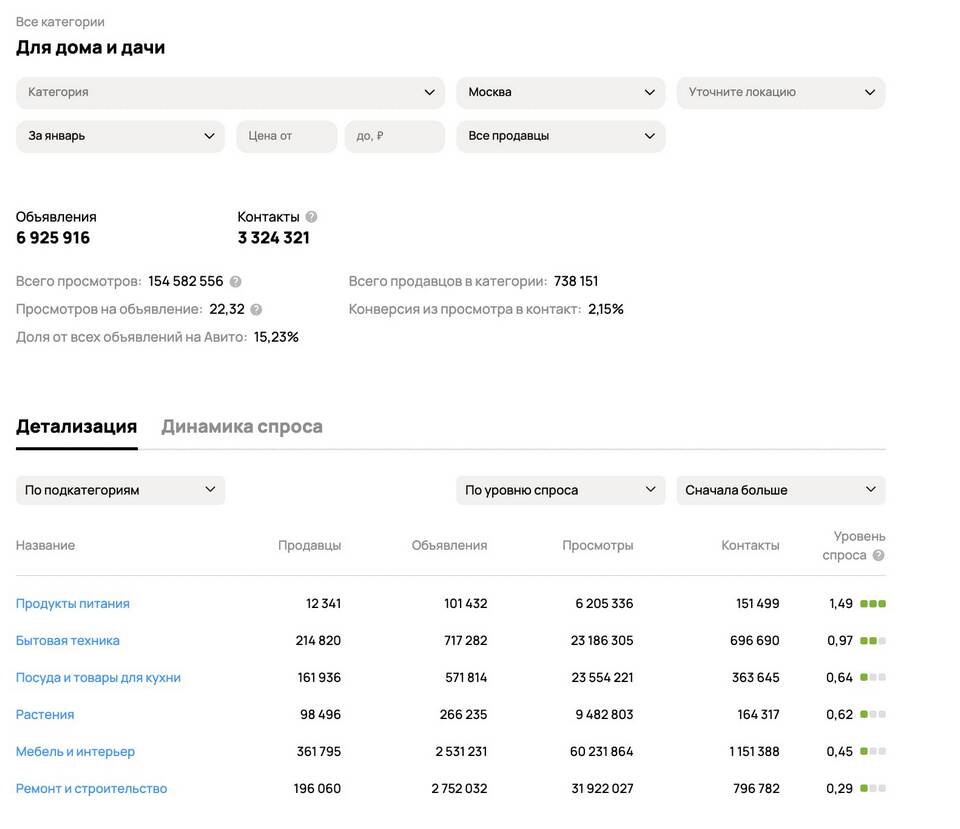Click help icon near Уровень спроса header

(x=878, y=556)
